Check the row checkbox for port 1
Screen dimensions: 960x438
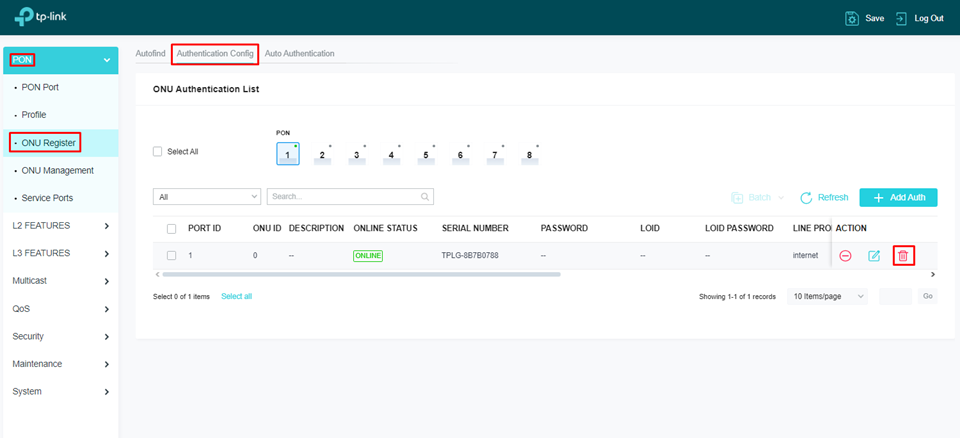(x=172, y=256)
